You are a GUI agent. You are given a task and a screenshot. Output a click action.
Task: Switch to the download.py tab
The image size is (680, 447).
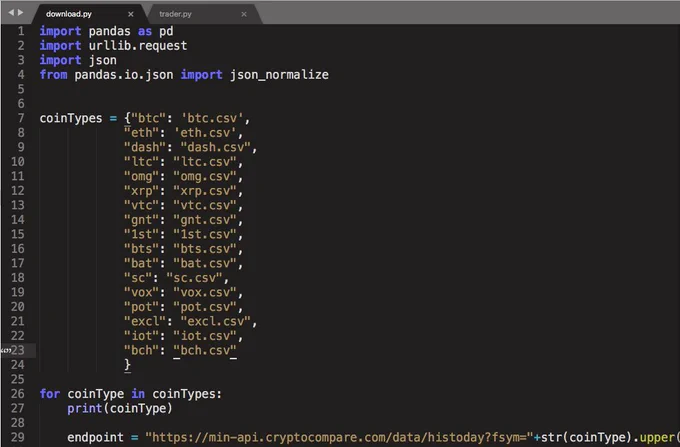[x=69, y=14]
